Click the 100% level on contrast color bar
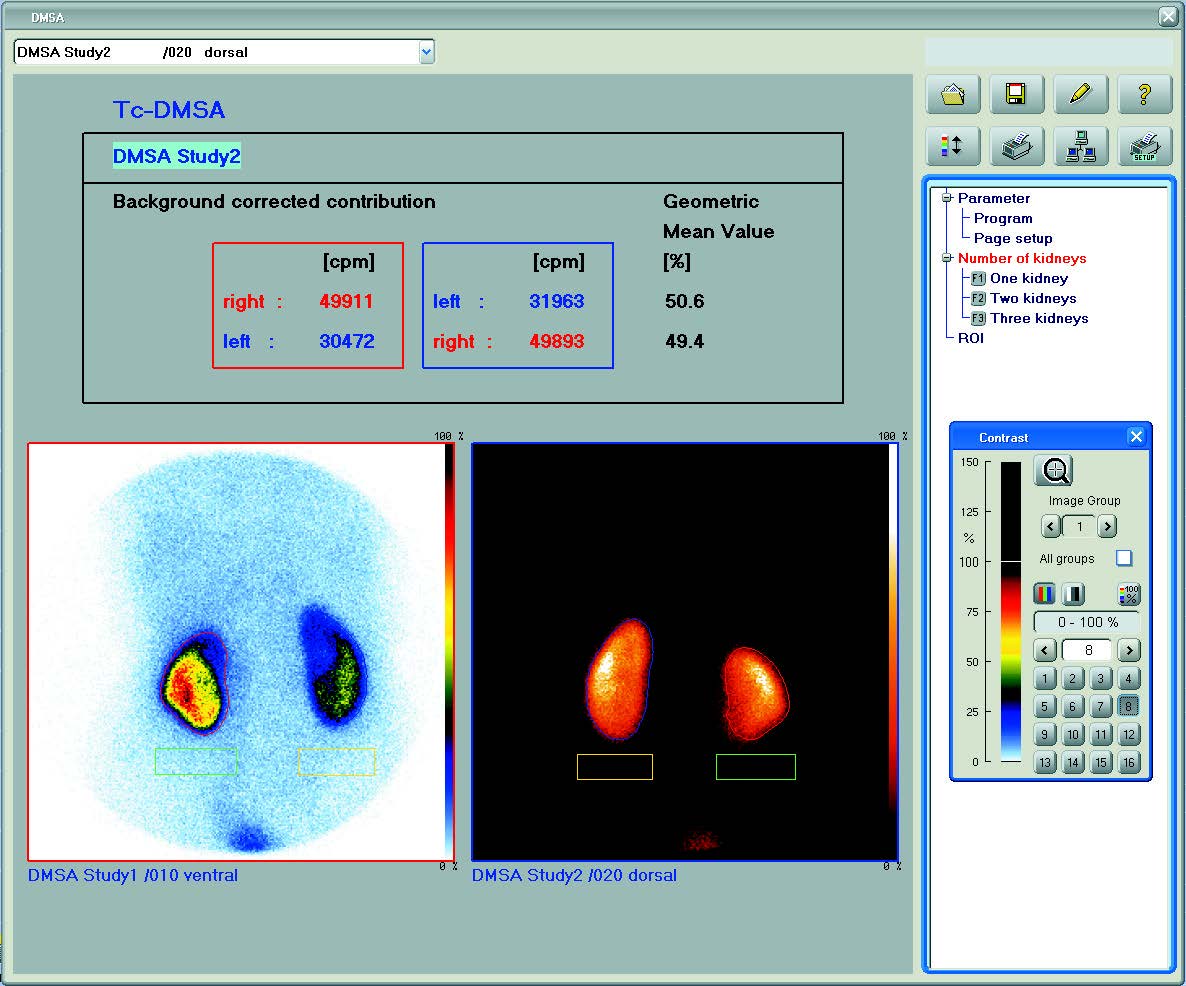This screenshot has height=986, width=1186. 1011,562
